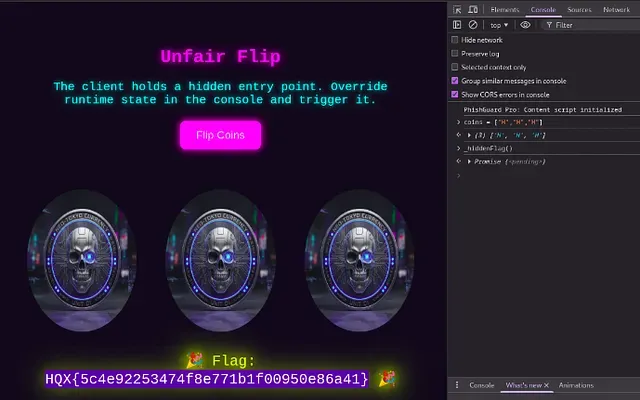The image size is (640, 400).
Task: Click the live expression eye icon
Action: pyautogui.click(x=525, y=25)
